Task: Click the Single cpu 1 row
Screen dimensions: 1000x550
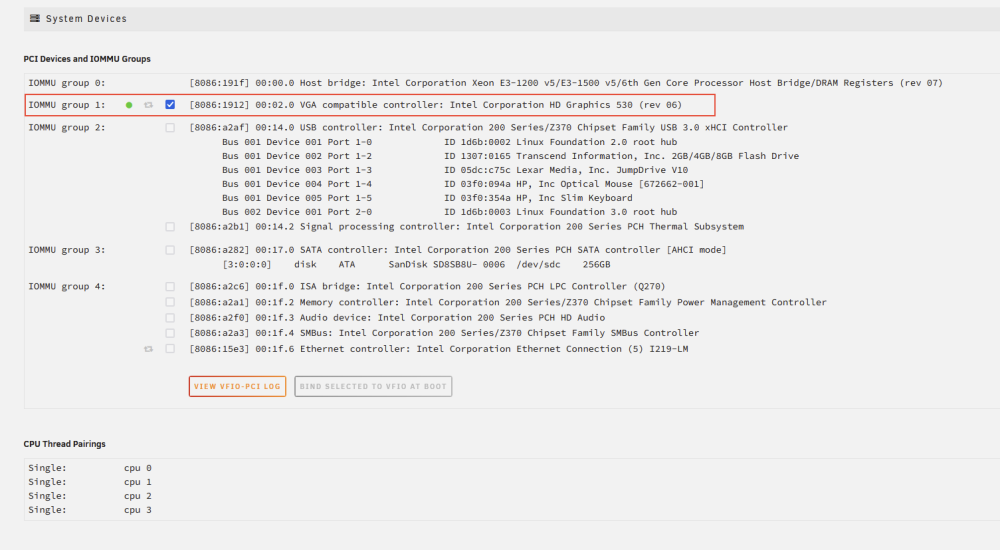Action: coord(90,482)
